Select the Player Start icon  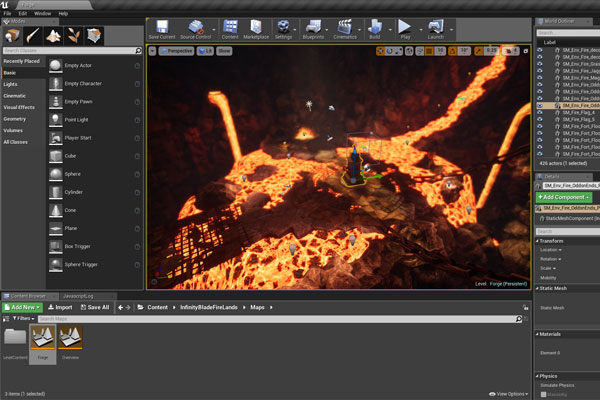(55, 138)
